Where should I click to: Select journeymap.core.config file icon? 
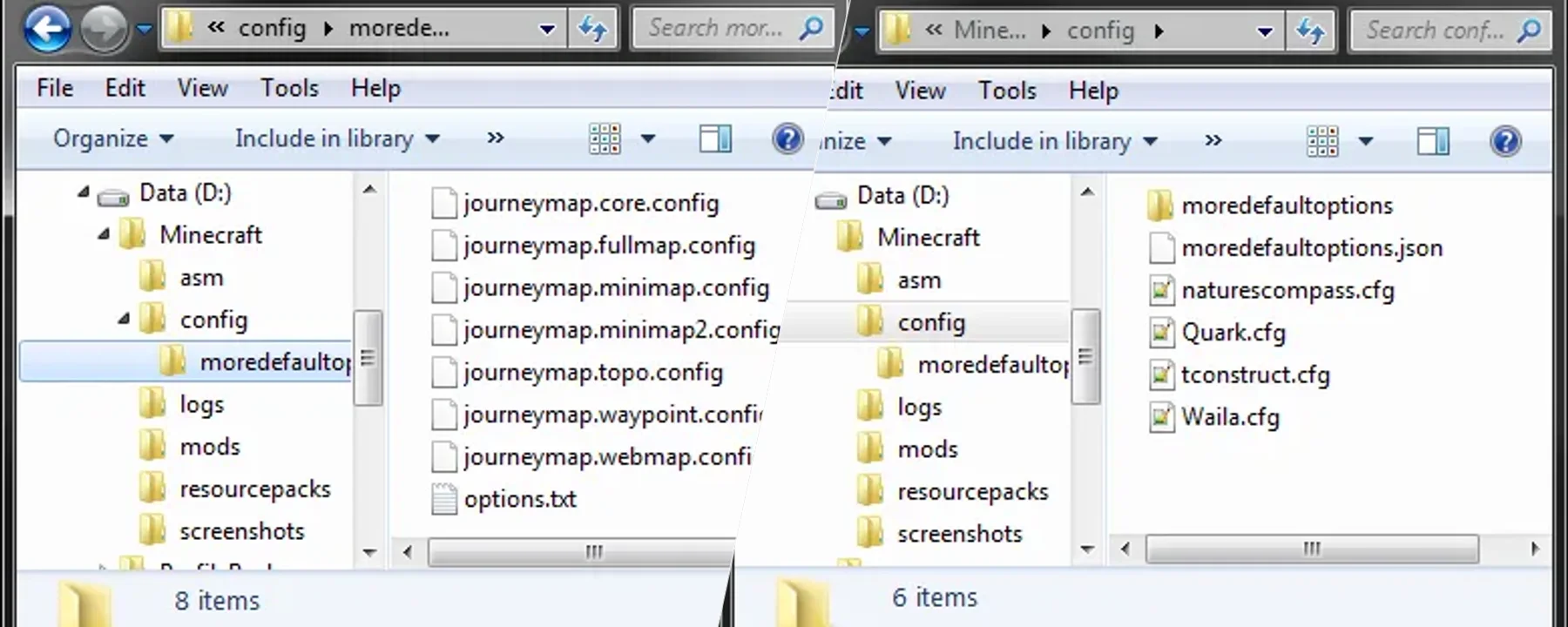[x=444, y=203]
